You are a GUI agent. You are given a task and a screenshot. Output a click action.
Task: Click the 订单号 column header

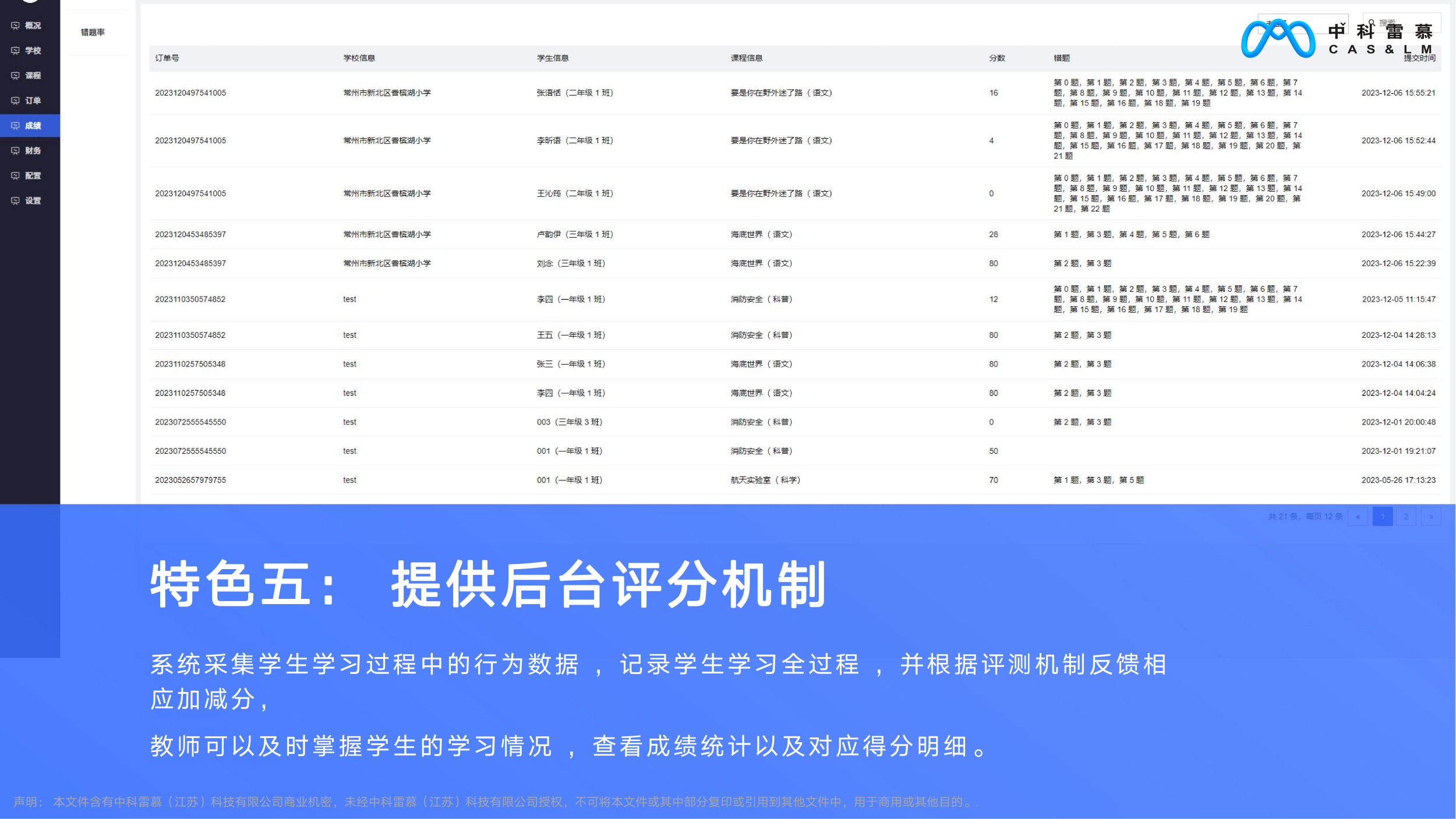click(167, 58)
